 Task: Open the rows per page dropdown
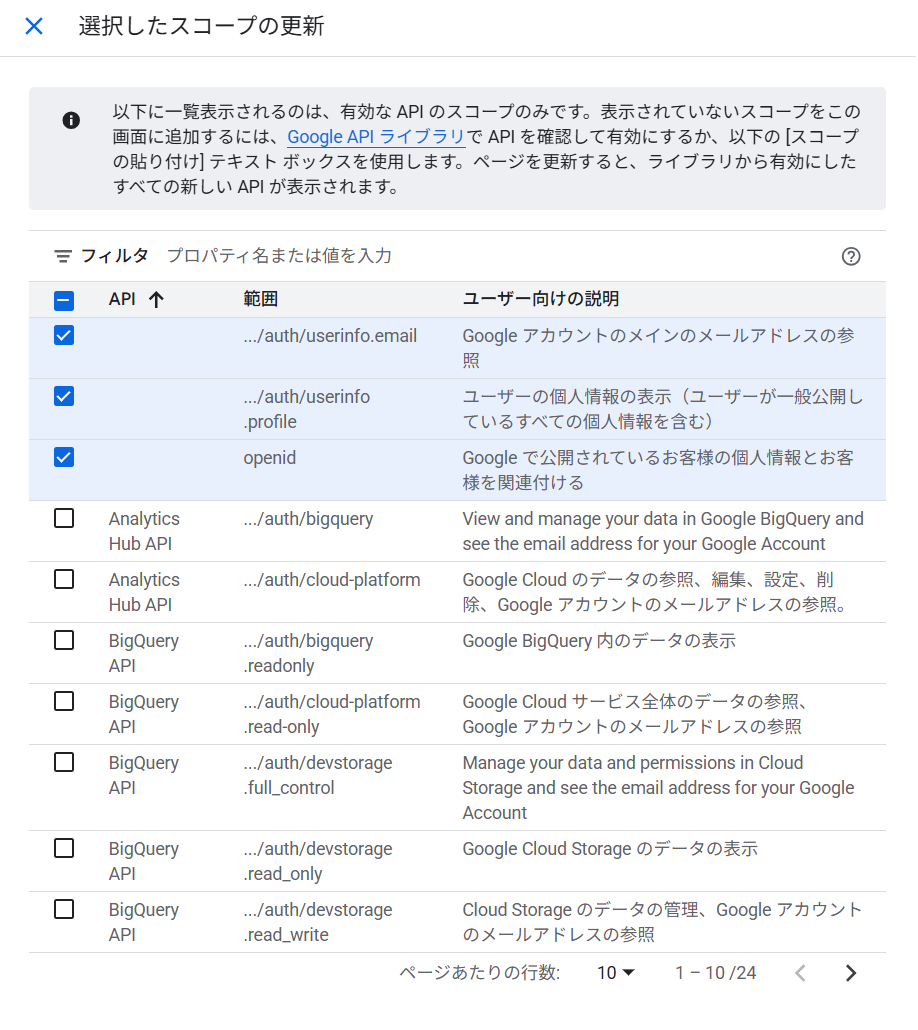616,973
